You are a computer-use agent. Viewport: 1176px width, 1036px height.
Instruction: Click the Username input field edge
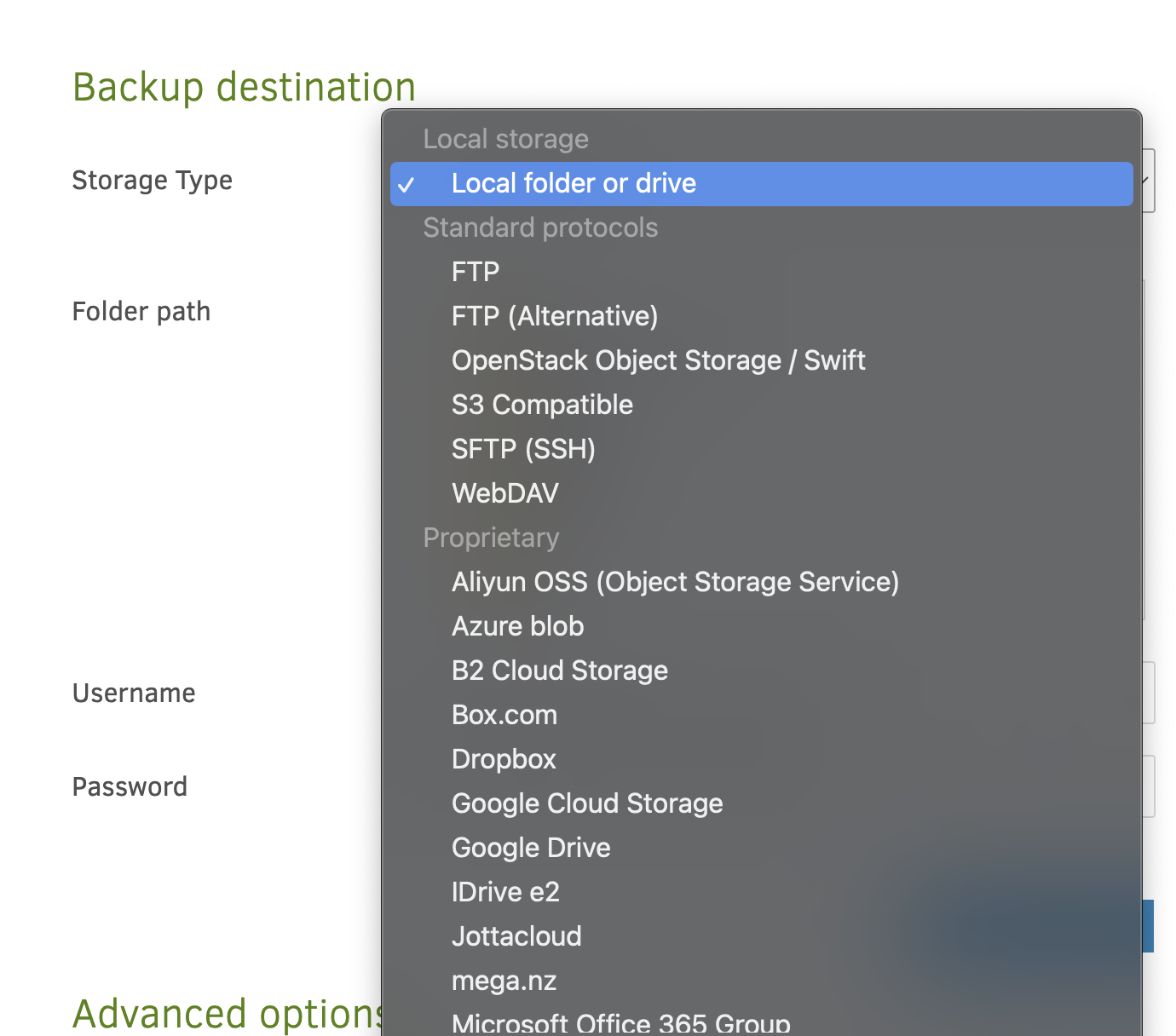click(1149, 693)
